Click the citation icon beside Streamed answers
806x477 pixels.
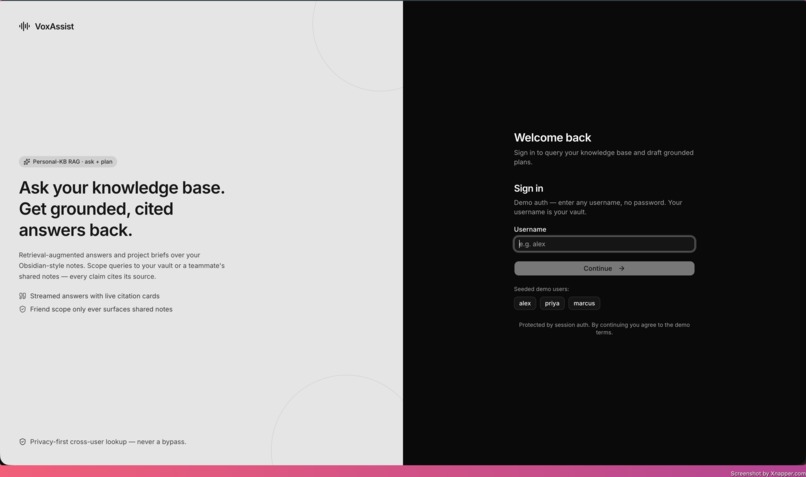[x=23, y=296]
